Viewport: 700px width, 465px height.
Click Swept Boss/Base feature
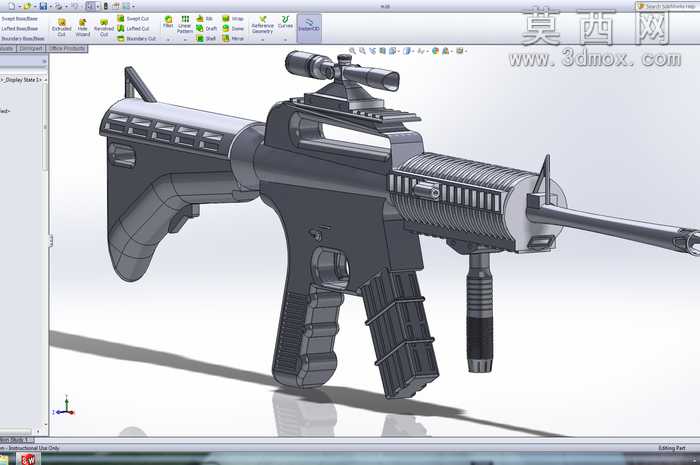(x=19, y=19)
